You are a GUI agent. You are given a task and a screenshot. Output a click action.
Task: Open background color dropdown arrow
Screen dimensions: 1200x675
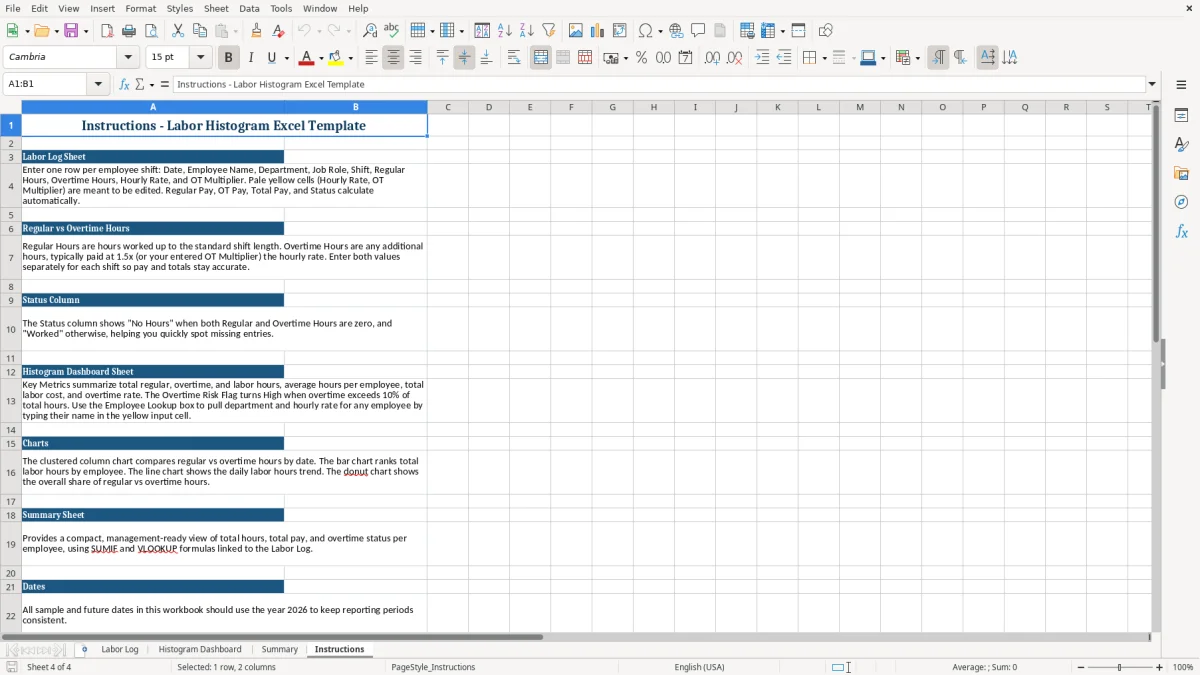pyautogui.click(x=350, y=58)
